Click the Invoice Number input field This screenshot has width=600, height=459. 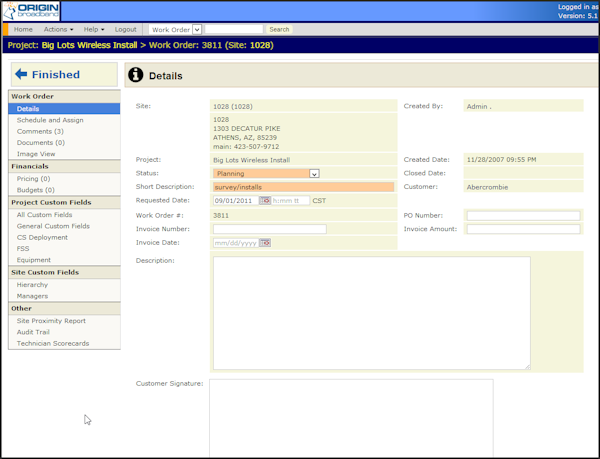(270, 229)
